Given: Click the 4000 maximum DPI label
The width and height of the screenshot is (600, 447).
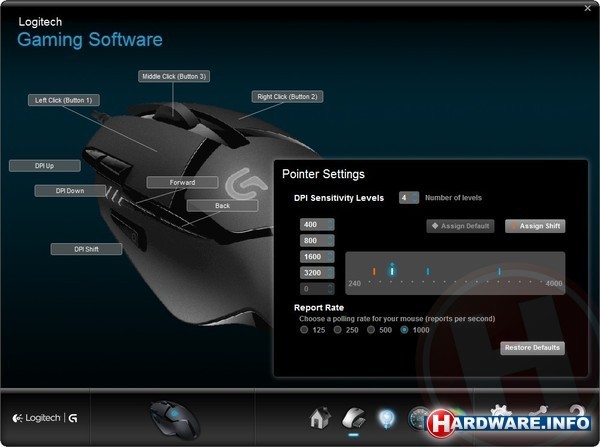Looking at the screenshot, I should click(x=554, y=284).
